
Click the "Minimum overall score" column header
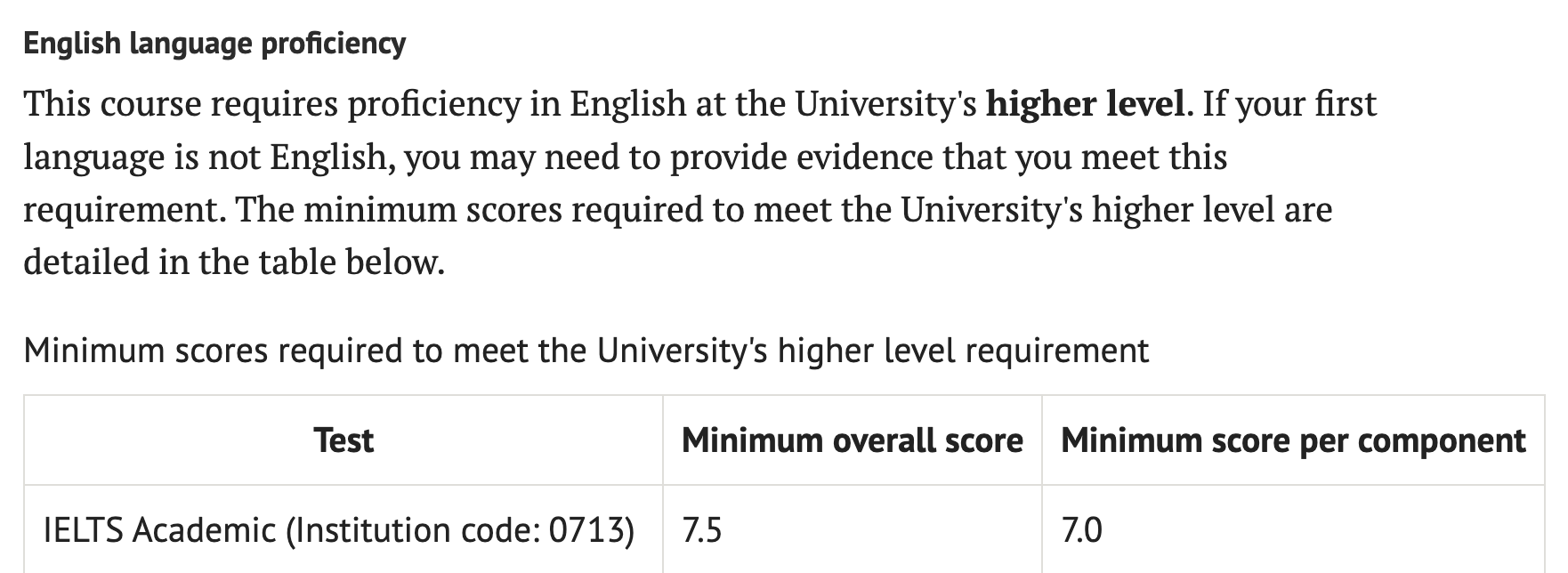coord(852,440)
